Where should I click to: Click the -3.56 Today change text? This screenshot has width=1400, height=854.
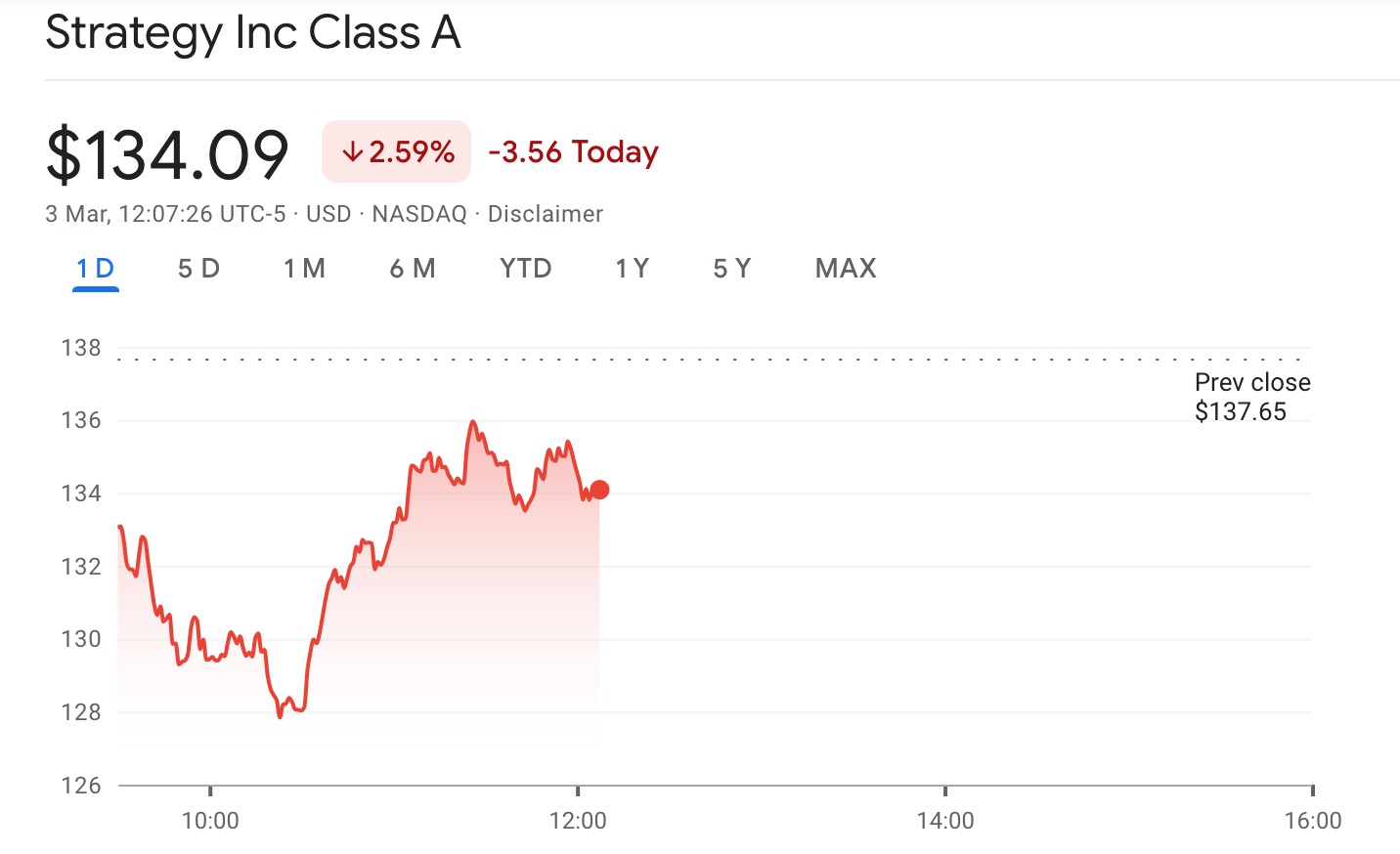(x=573, y=152)
